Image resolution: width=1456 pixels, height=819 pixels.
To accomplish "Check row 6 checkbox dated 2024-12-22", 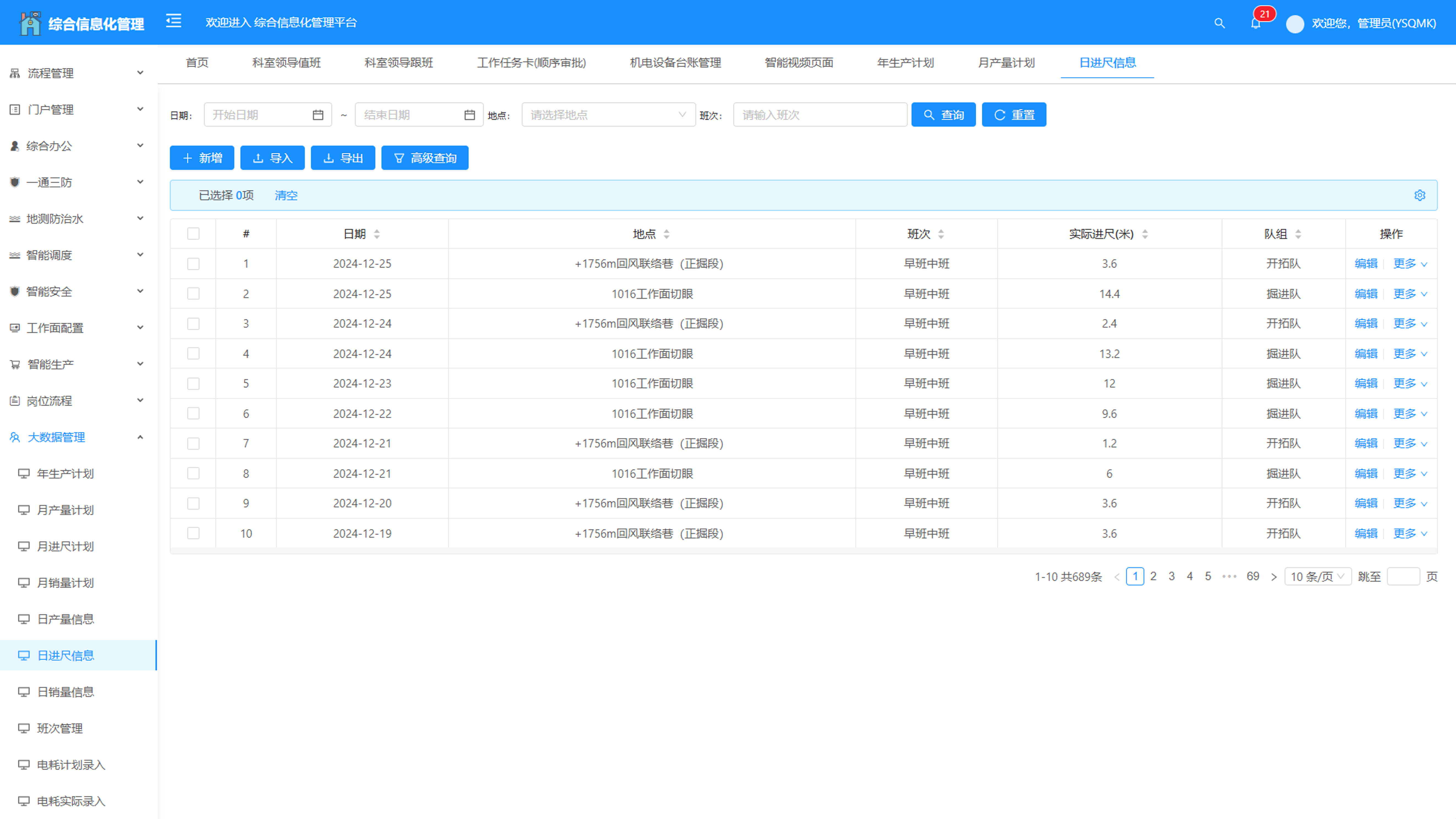I will 193,414.
